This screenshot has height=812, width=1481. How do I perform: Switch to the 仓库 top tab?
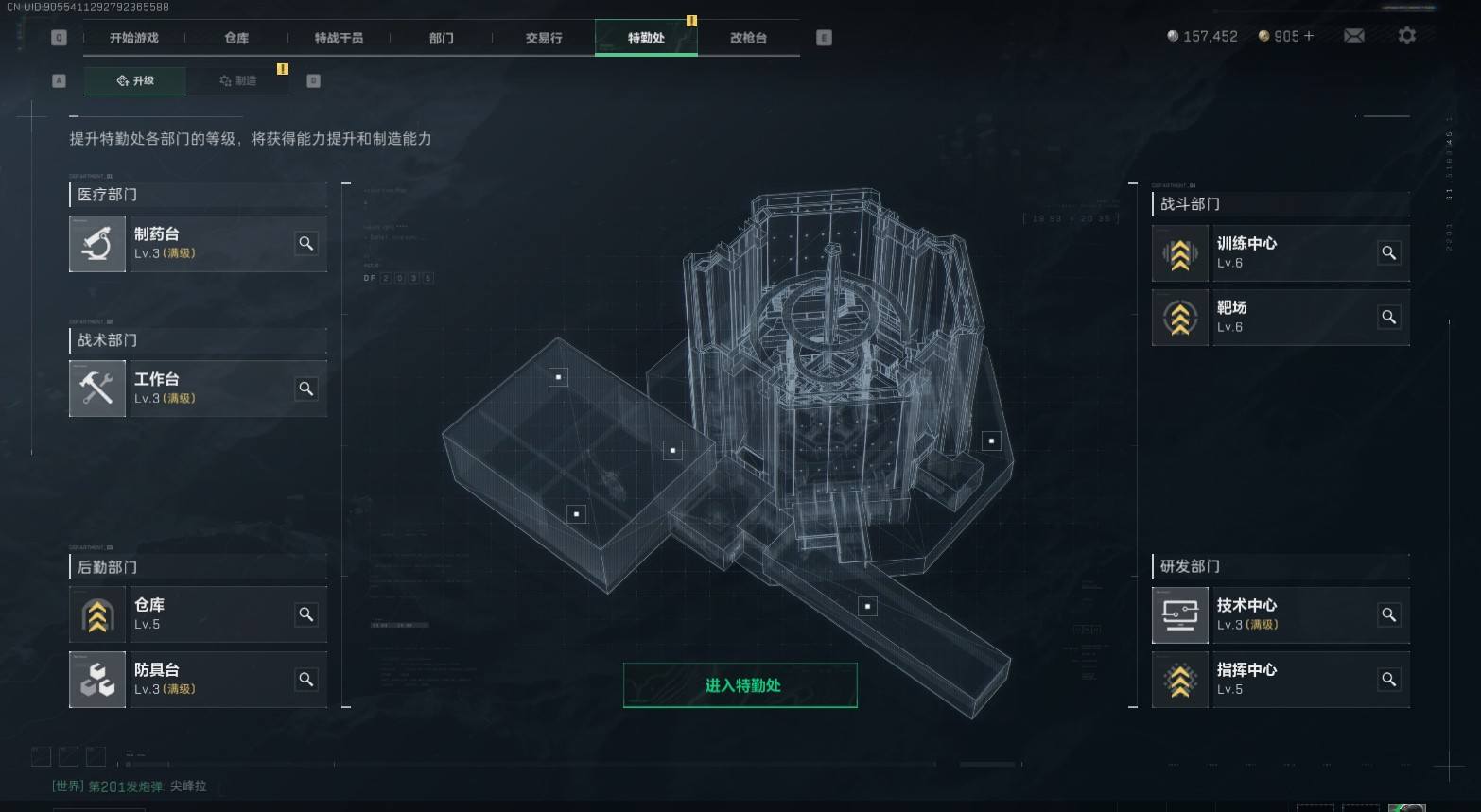point(236,38)
